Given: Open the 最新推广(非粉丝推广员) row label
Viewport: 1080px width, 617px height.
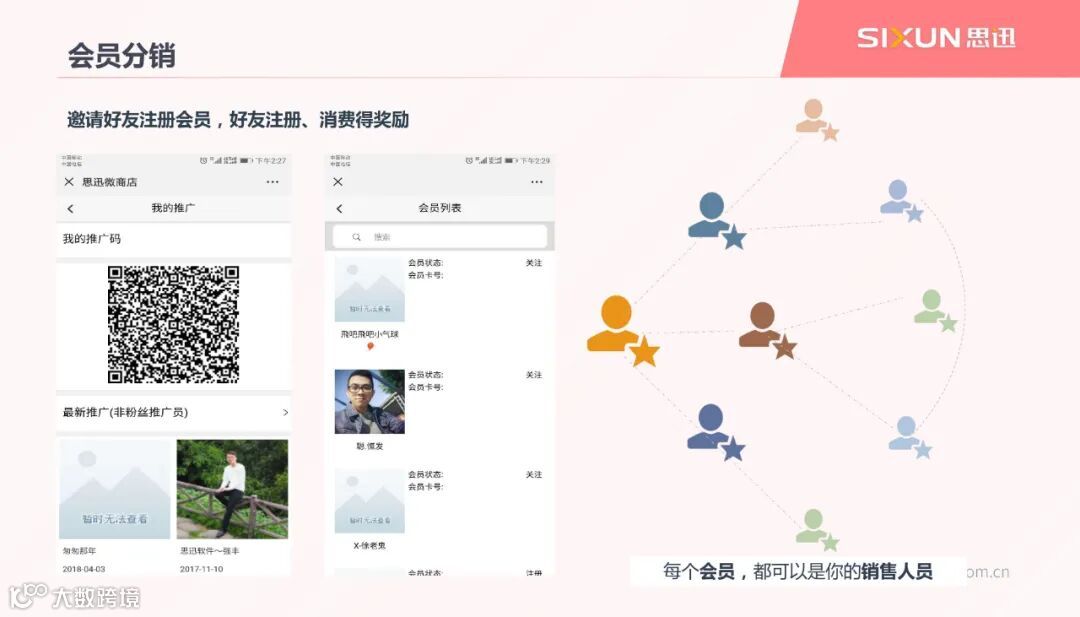Looking at the screenshot, I should tap(125, 412).
